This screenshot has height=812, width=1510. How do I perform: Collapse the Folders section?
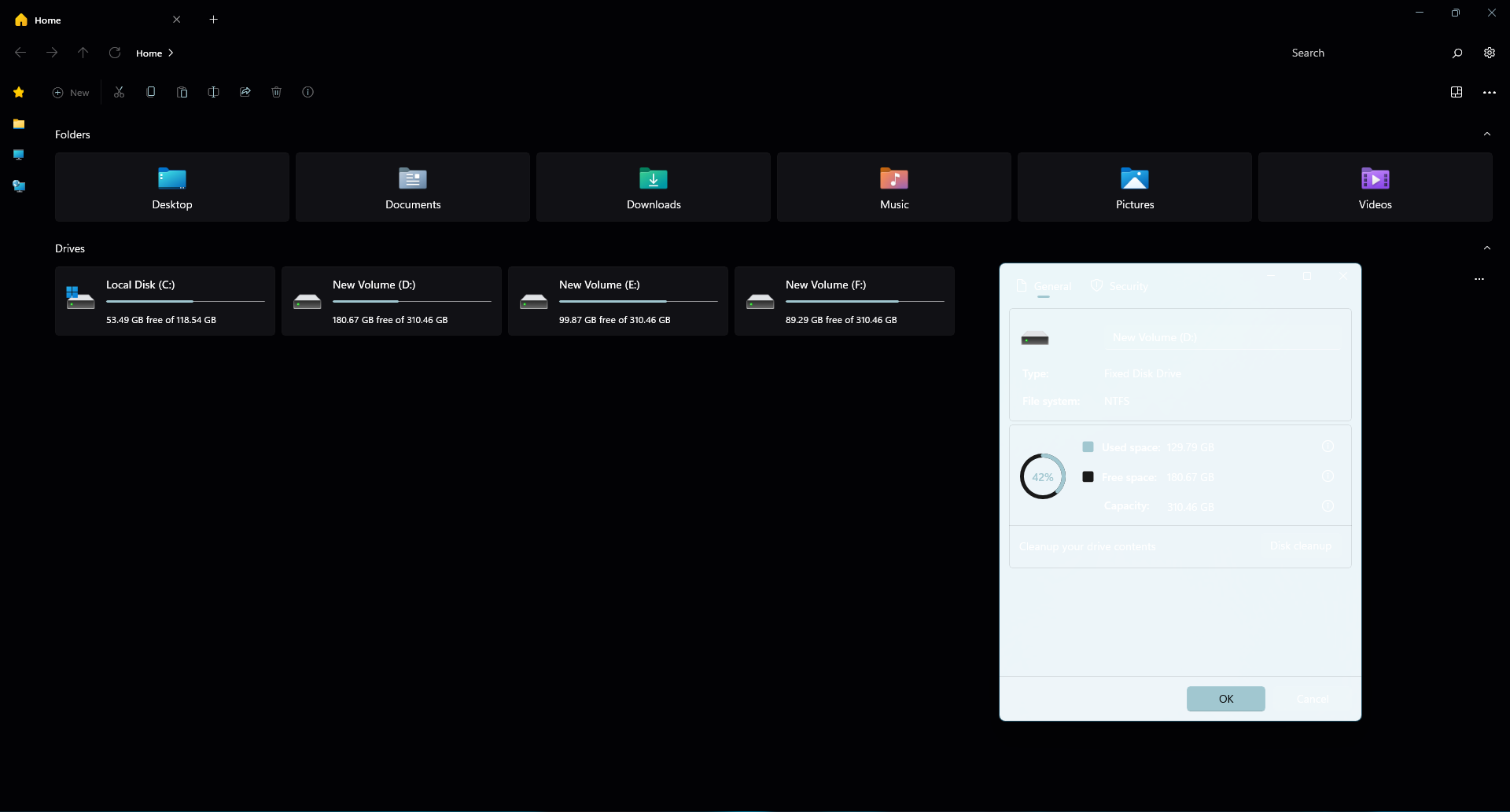click(1486, 134)
